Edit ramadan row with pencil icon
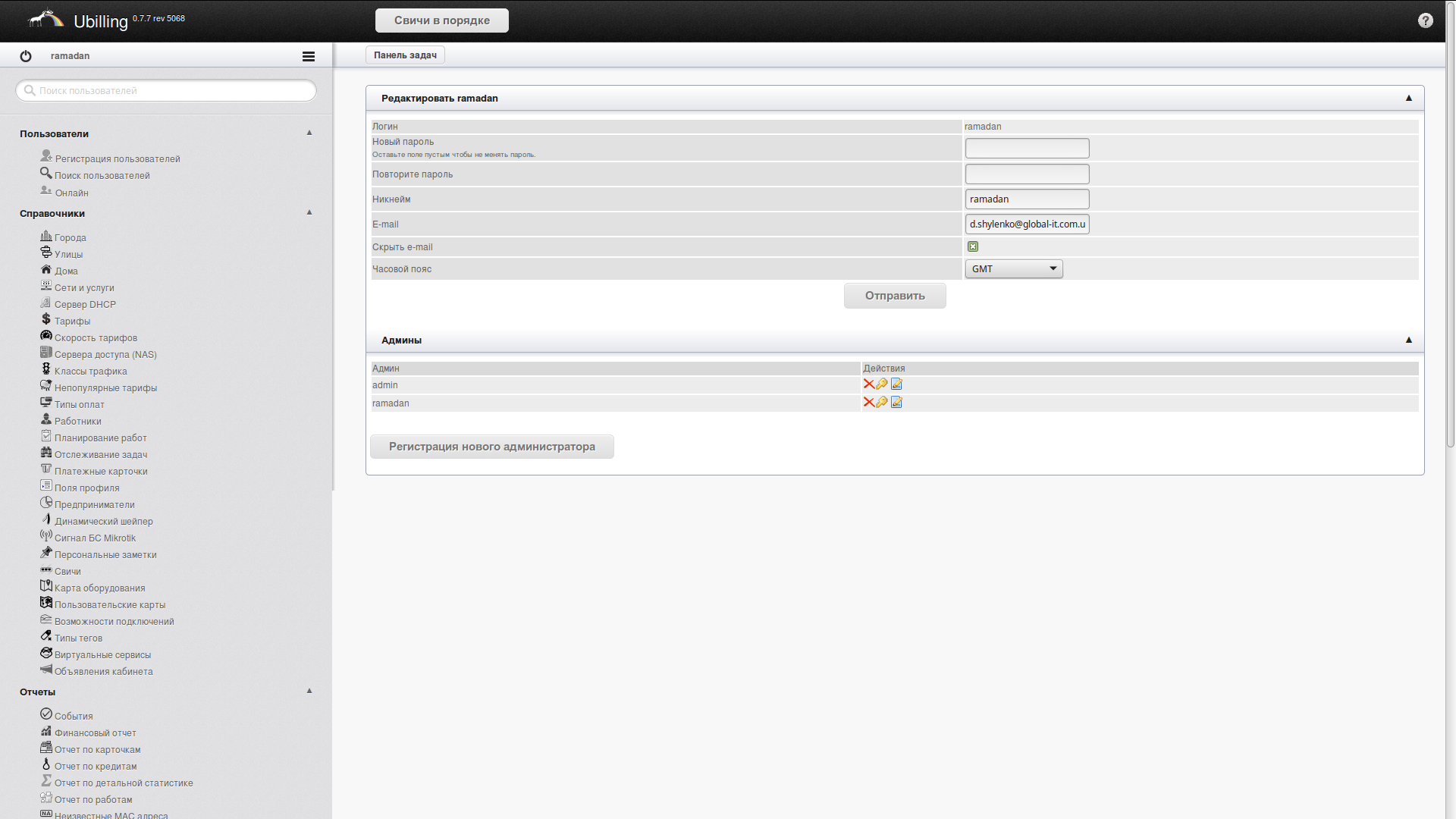 tap(896, 403)
